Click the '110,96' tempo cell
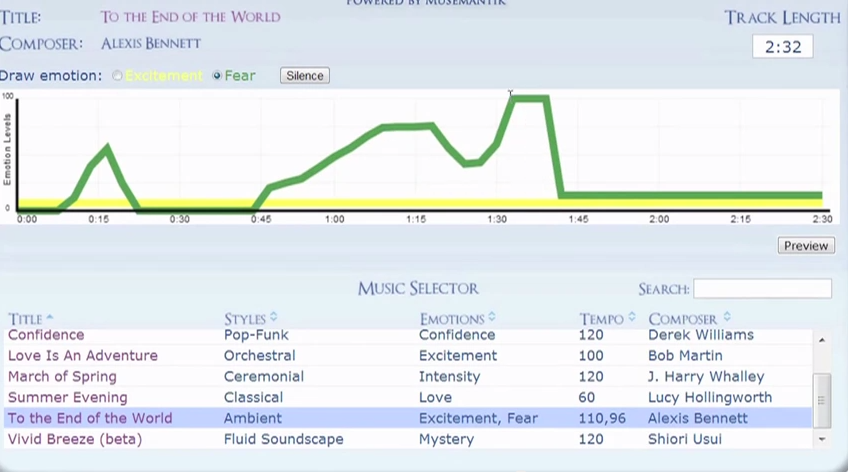This screenshot has width=848, height=472. pos(602,418)
